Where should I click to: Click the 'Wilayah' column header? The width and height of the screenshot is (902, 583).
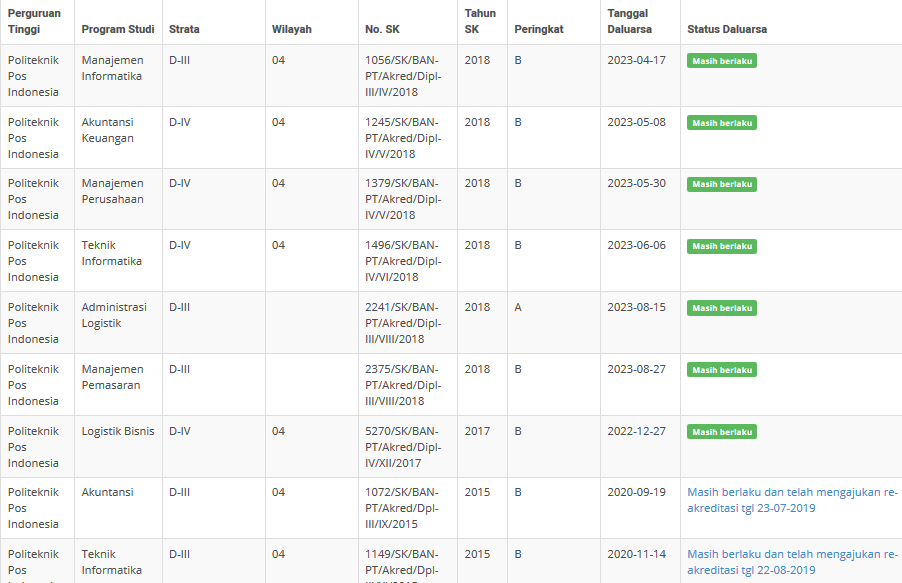tap(291, 29)
